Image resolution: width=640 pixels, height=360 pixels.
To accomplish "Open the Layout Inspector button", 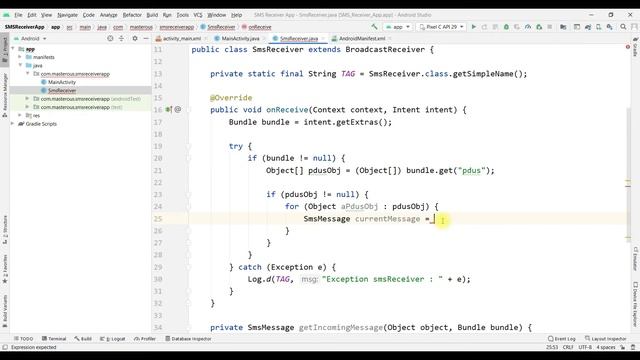I will pyautogui.click(x=606, y=339).
